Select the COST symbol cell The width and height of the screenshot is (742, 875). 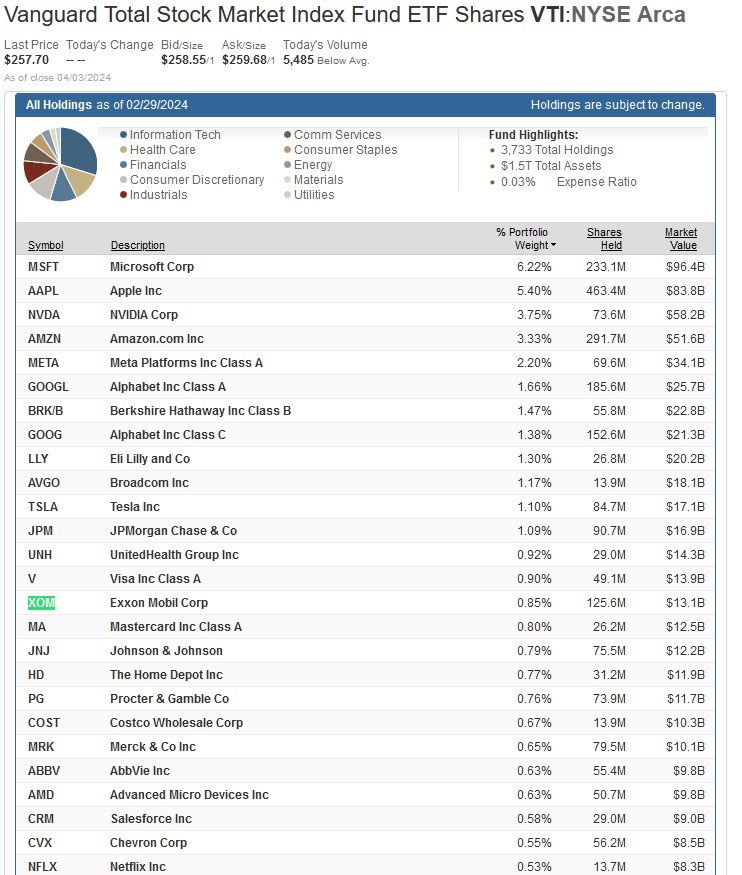[44, 723]
